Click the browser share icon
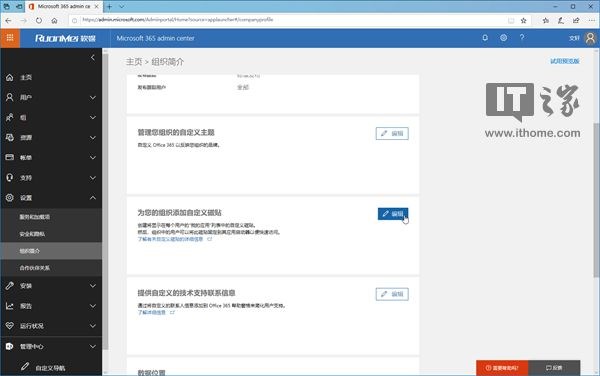600x376 pixels. (576, 20)
